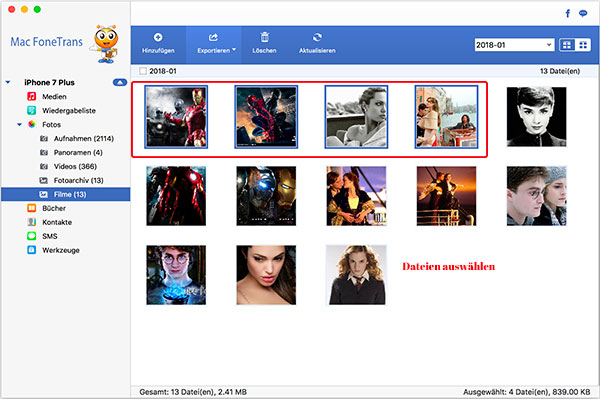Click the Aktualisieren refresh icon
This screenshot has height=399, width=600.
click(x=317, y=37)
